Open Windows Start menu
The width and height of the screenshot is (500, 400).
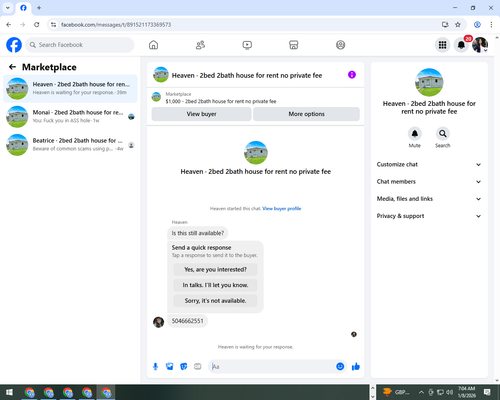(9, 392)
